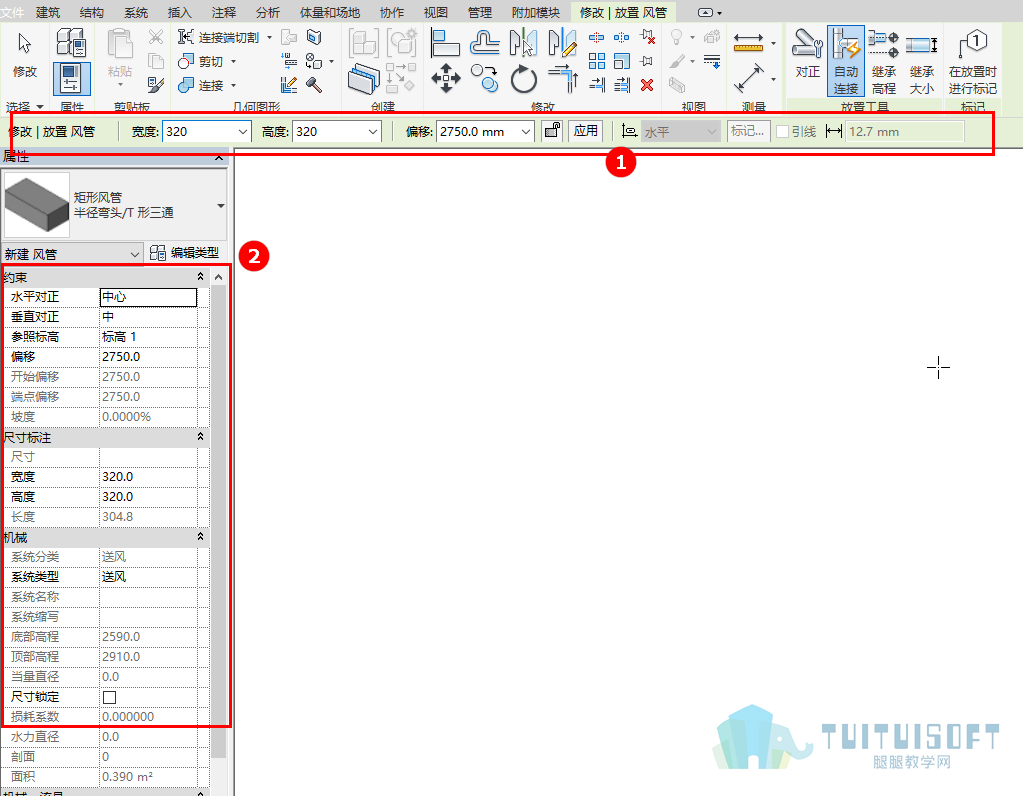This screenshot has width=1023, height=796.
Task: Open the 偏移 offset dropdown
Action: 526,132
